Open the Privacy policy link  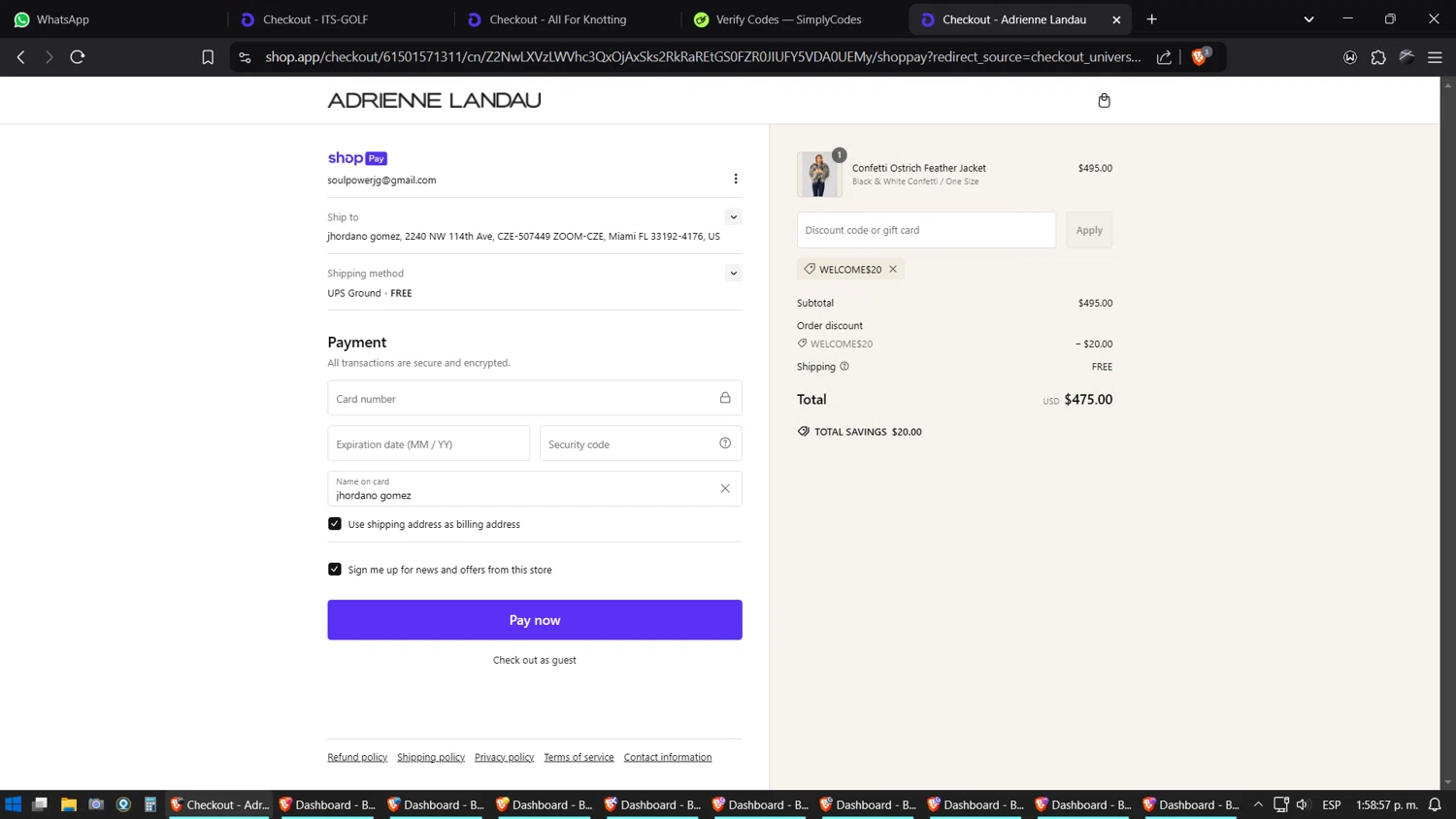(504, 757)
